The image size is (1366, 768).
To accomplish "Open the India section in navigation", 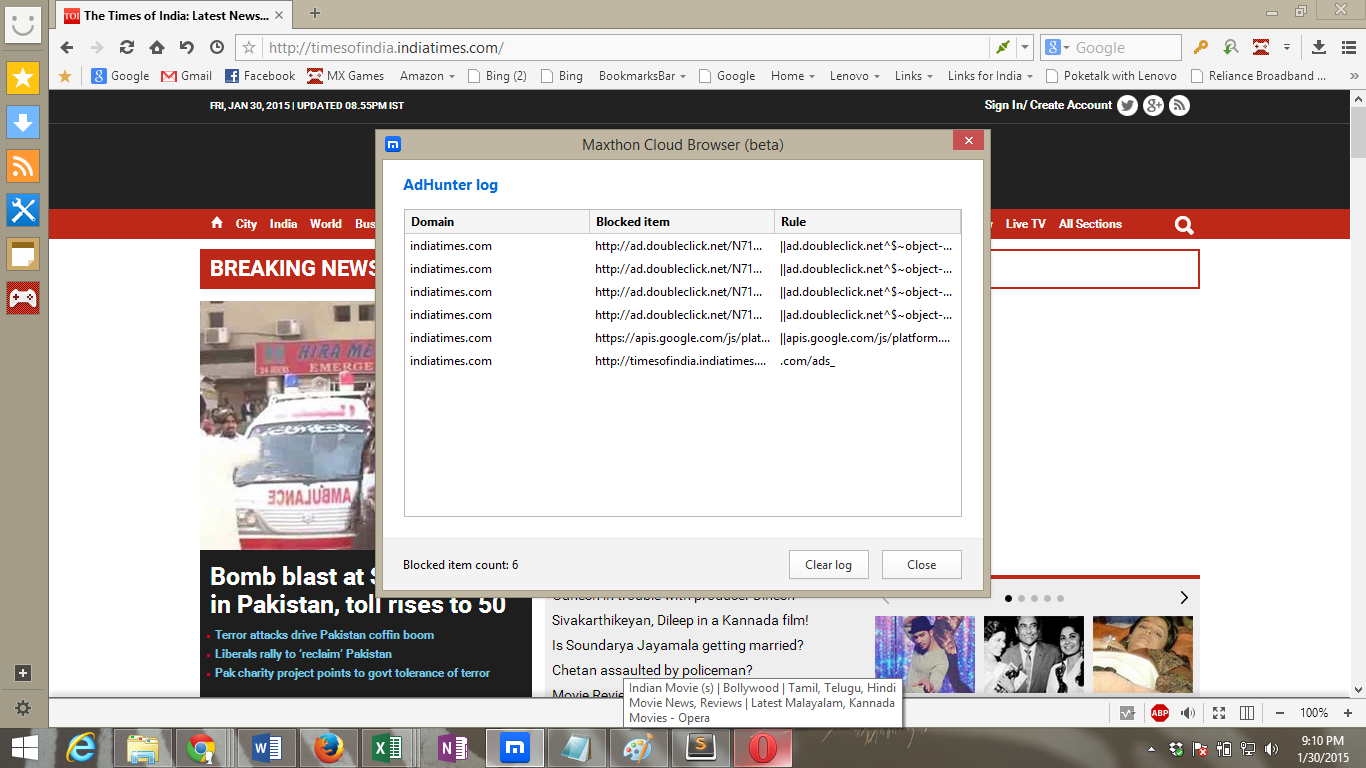I will pyautogui.click(x=283, y=224).
